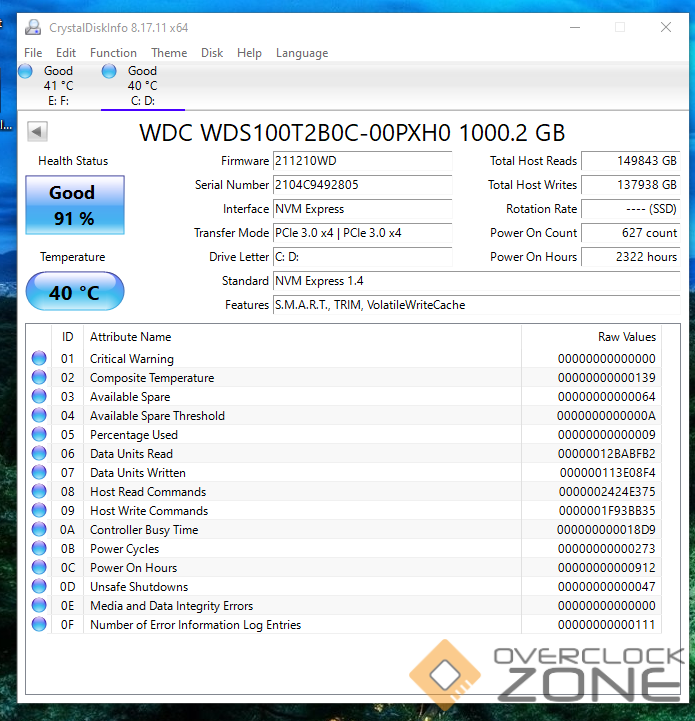Click raw value 00000000000111
The height and width of the screenshot is (721, 695).
tap(606, 624)
